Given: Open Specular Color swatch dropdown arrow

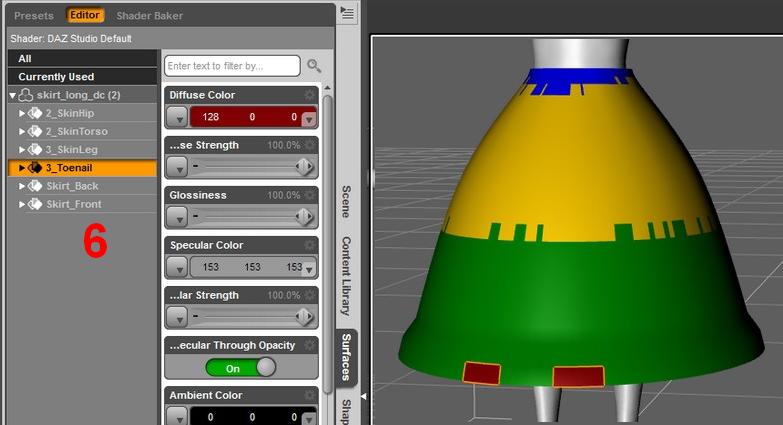Looking at the screenshot, I should [x=310, y=270].
